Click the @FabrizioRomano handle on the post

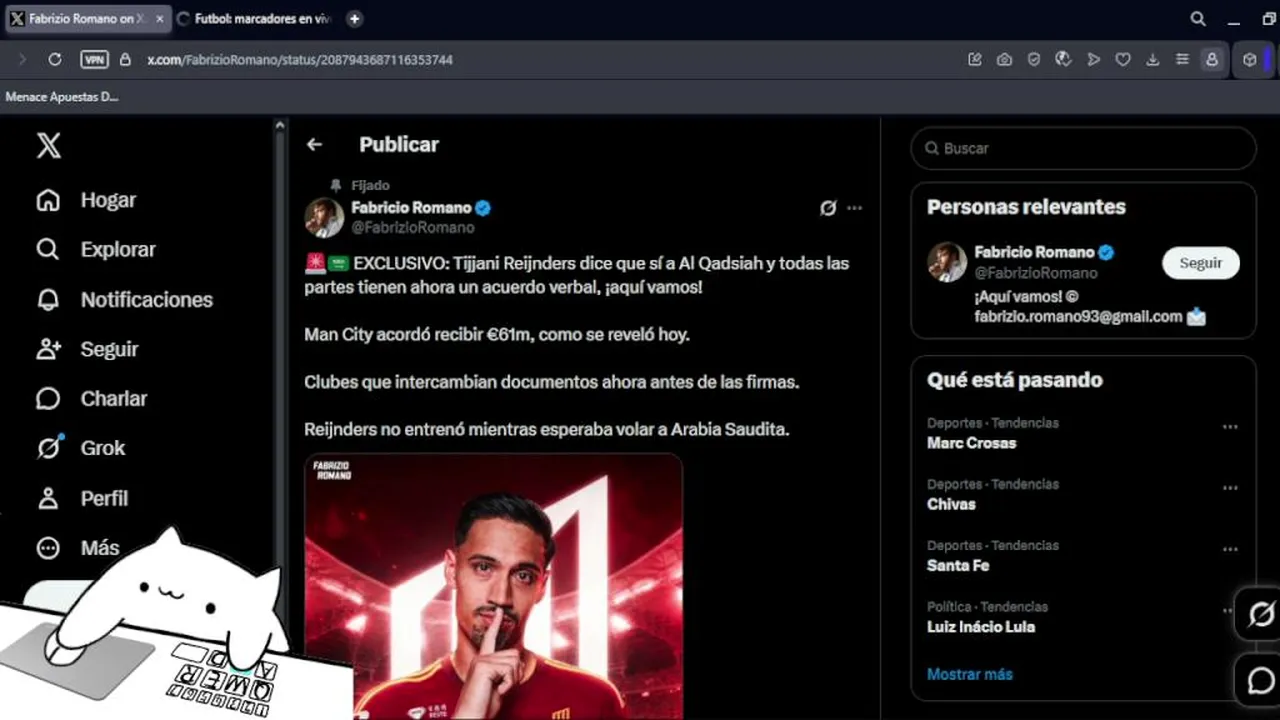coord(413,227)
